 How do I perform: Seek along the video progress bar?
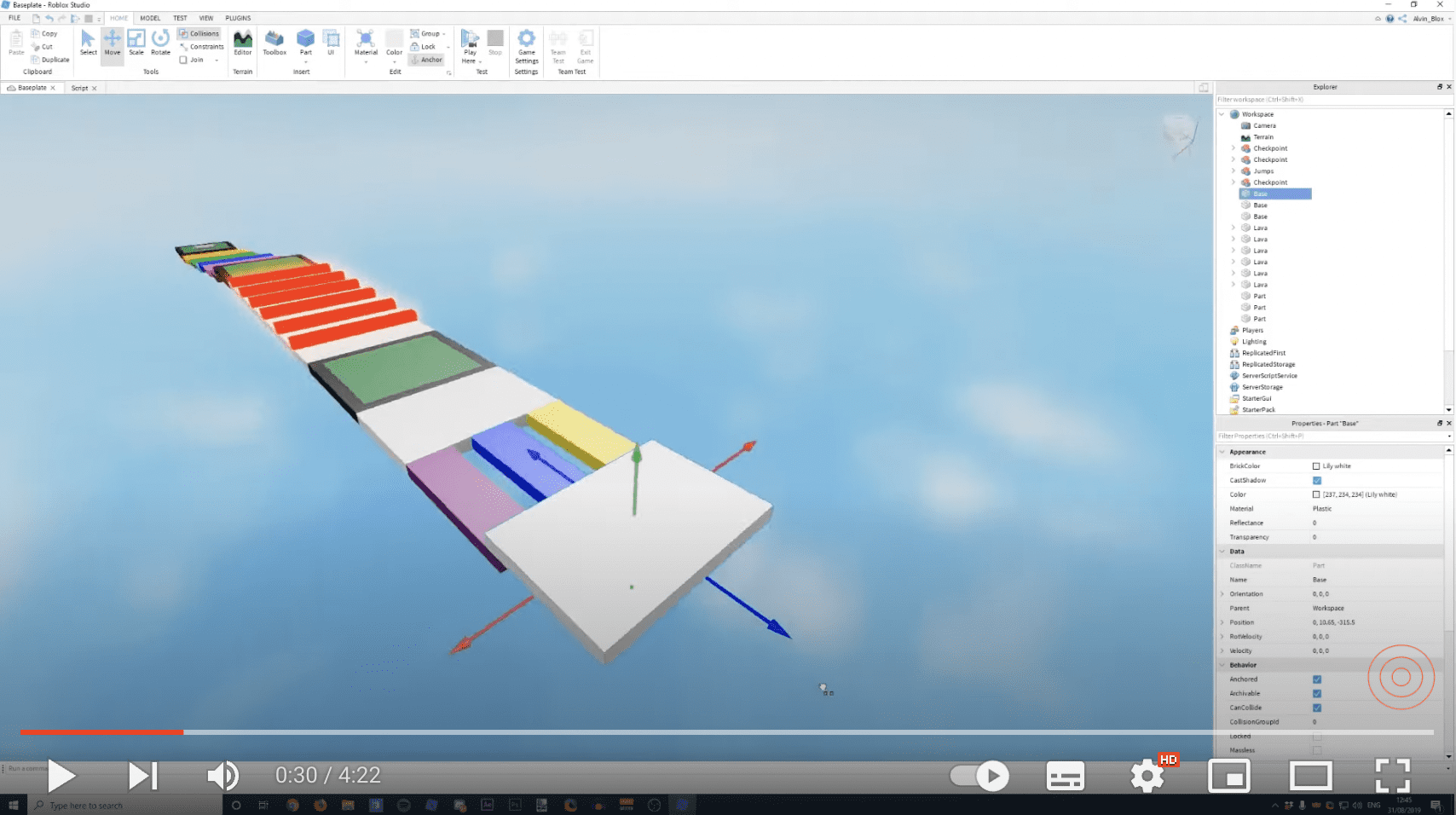click(x=726, y=731)
